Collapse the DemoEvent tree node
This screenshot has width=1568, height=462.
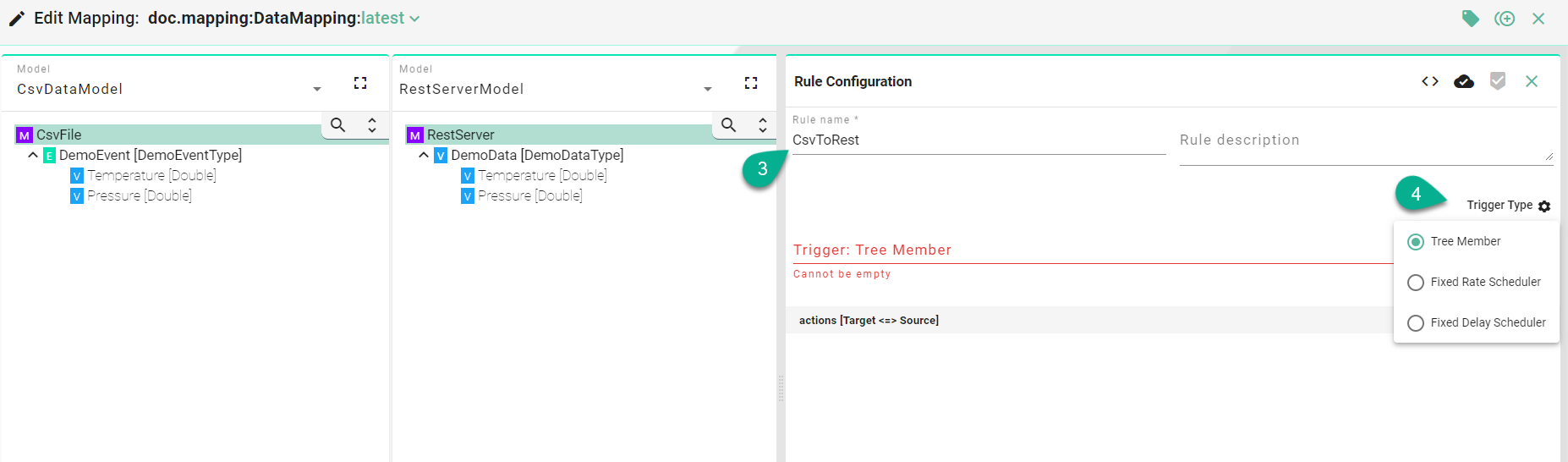tap(33, 156)
